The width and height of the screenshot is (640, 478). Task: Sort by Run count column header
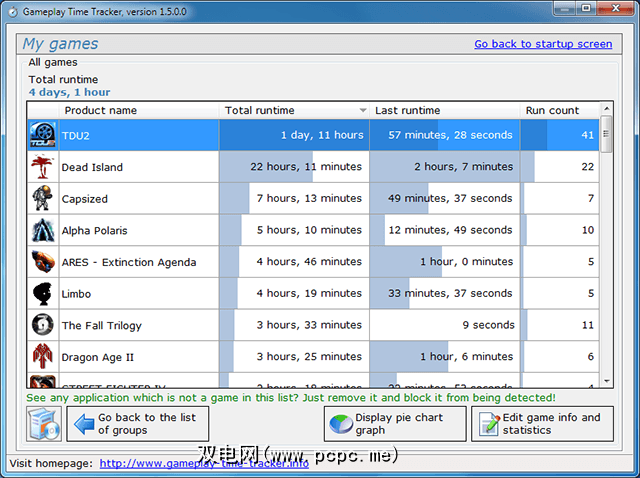[559, 110]
